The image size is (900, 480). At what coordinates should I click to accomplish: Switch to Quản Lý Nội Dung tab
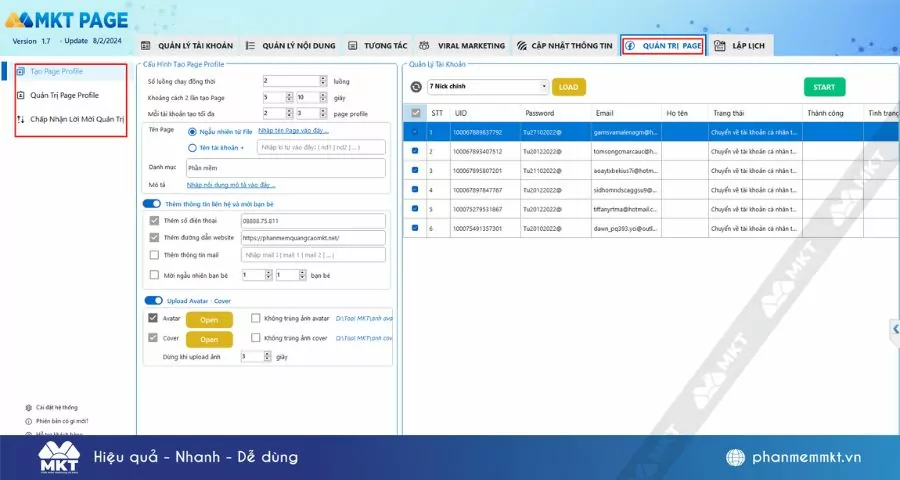click(290, 45)
